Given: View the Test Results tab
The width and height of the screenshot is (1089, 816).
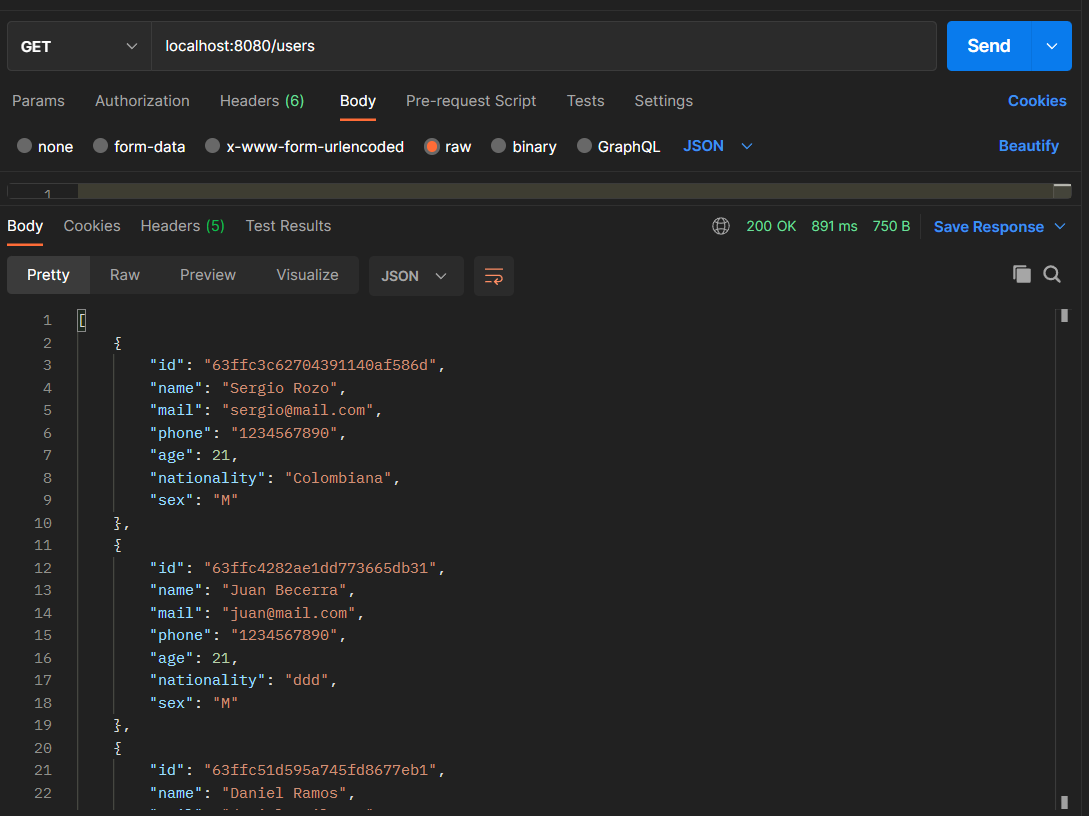Looking at the screenshot, I should 288,226.
